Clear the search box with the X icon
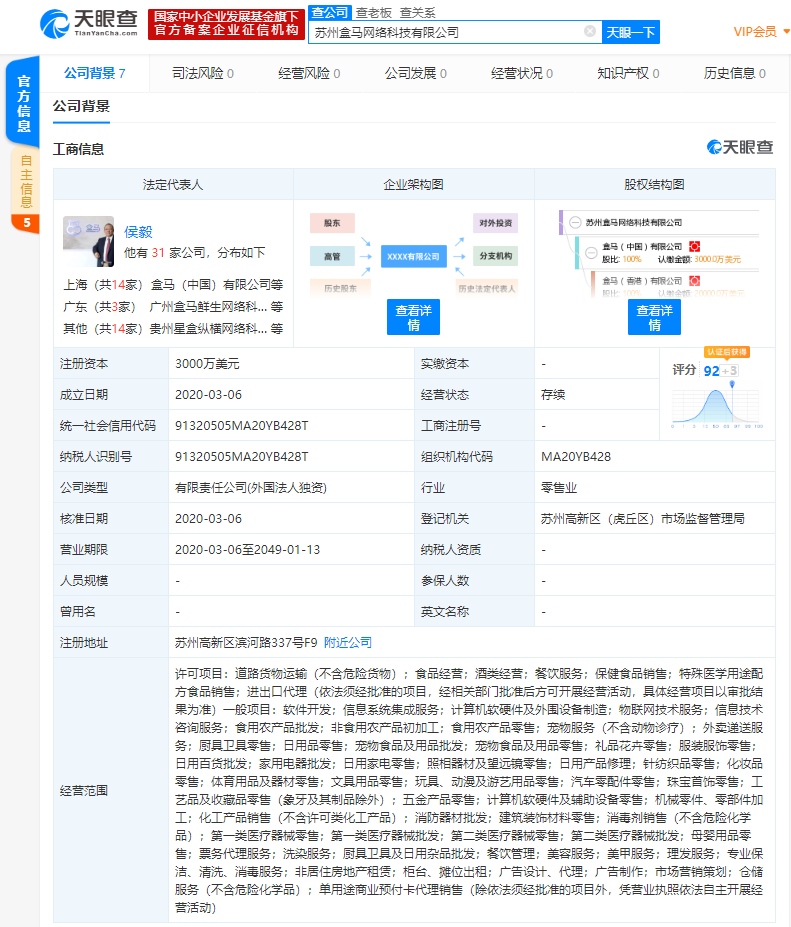 590,32
